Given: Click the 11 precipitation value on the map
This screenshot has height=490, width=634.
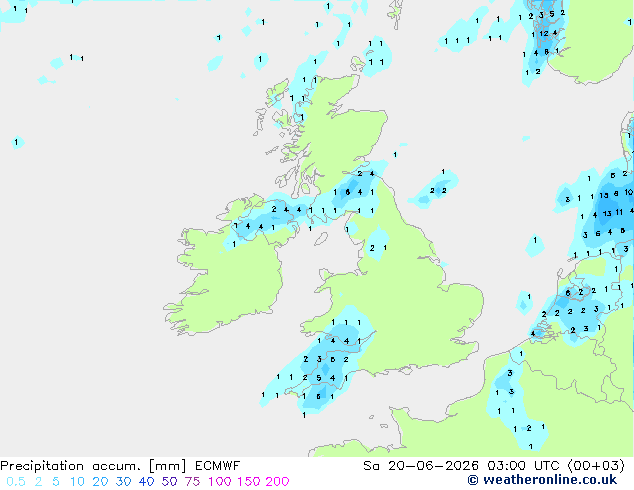Looking at the screenshot, I should pyautogui.click(x=619, y=212).
